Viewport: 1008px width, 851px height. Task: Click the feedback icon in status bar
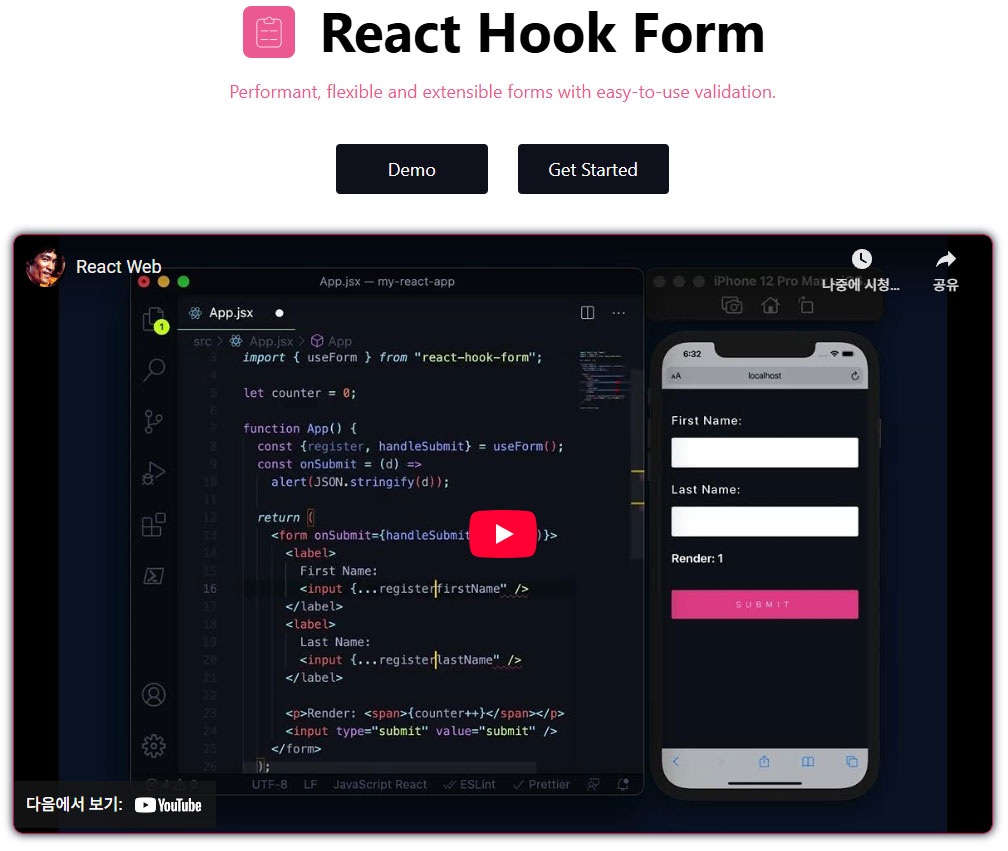tap(593, 785)
